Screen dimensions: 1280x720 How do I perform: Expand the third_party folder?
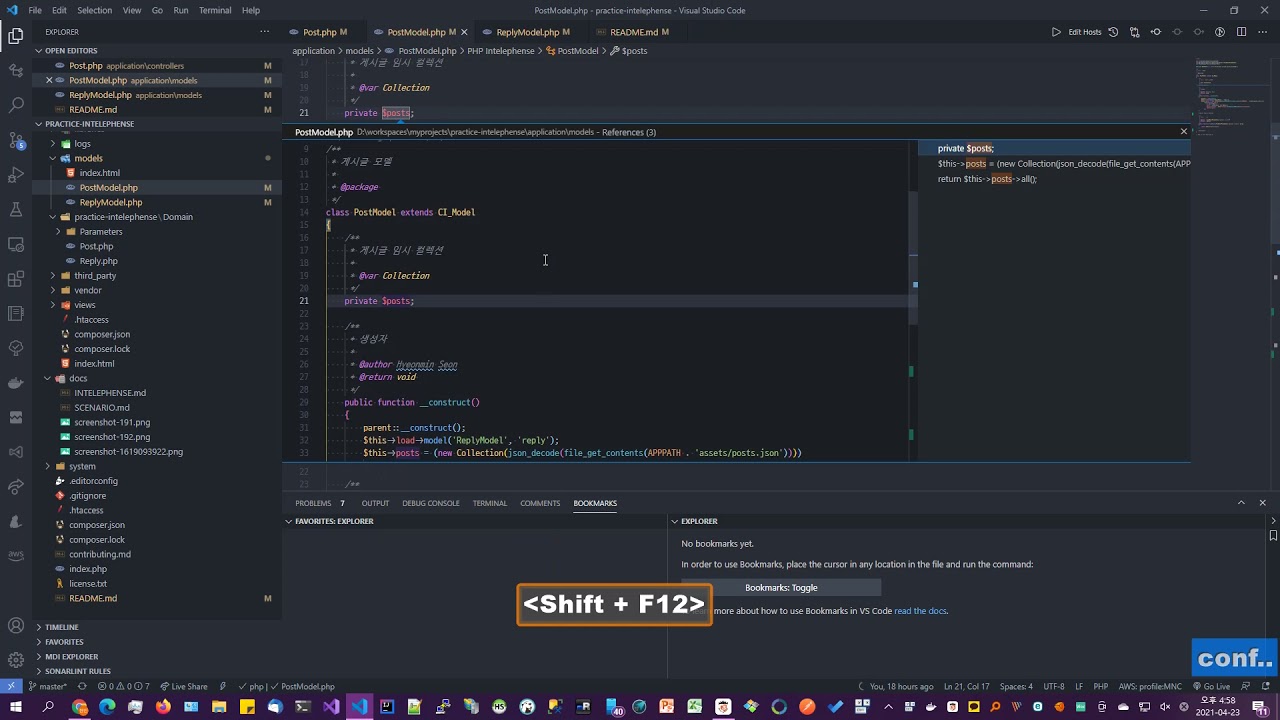coord(95,276)
